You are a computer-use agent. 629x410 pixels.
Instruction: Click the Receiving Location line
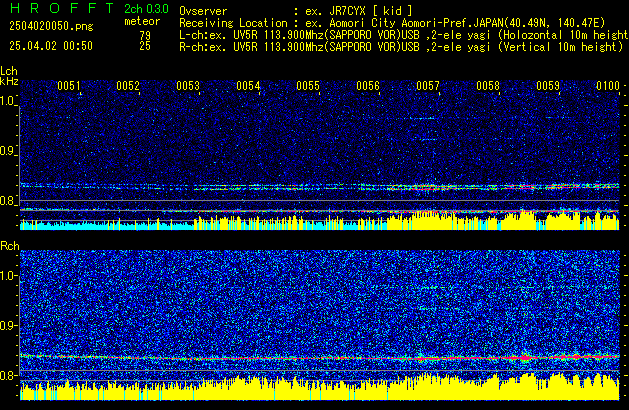pos(392,23)
